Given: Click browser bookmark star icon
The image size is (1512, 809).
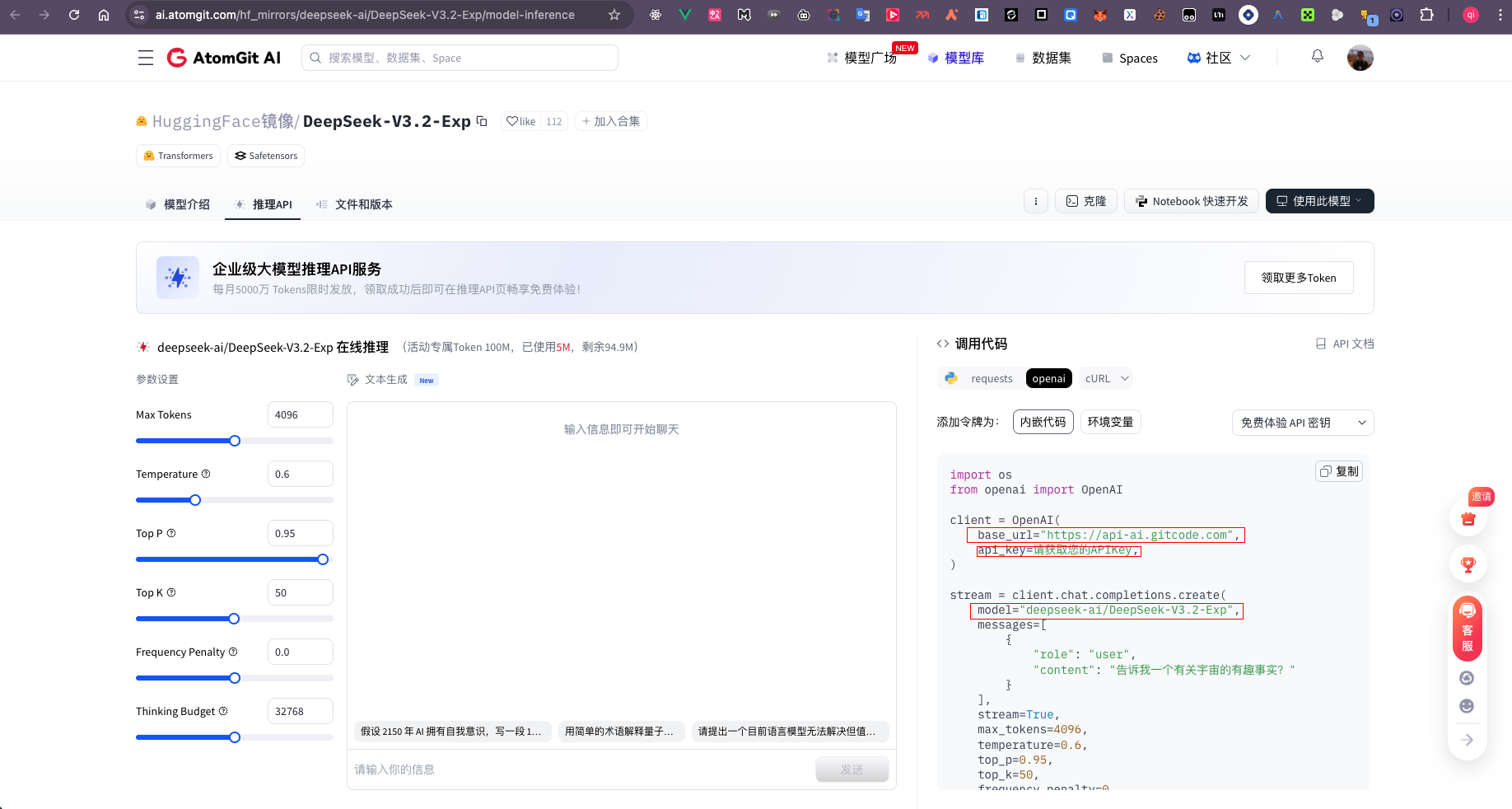Looking at the screenshot, I should [x=614, y=15].
